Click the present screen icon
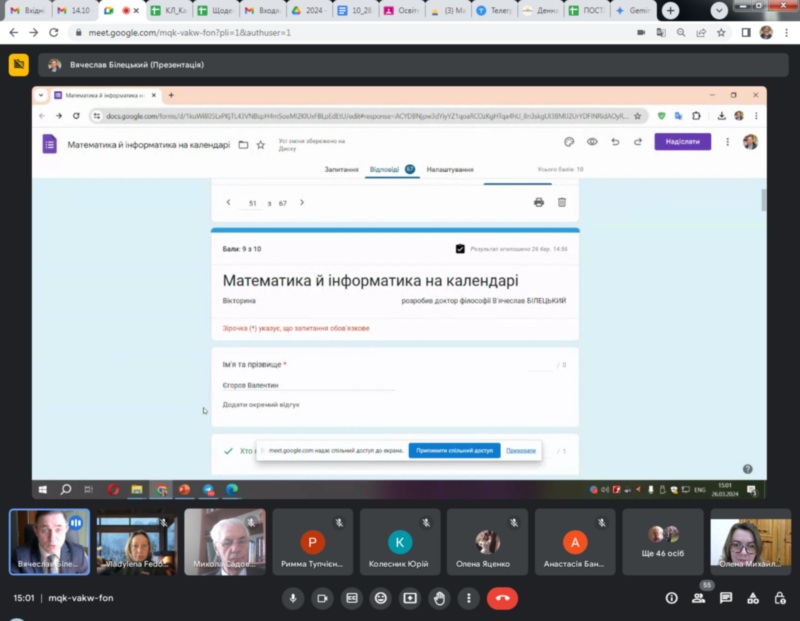Image resolution: width=800 pixels, height=621 pixels. 409,598
